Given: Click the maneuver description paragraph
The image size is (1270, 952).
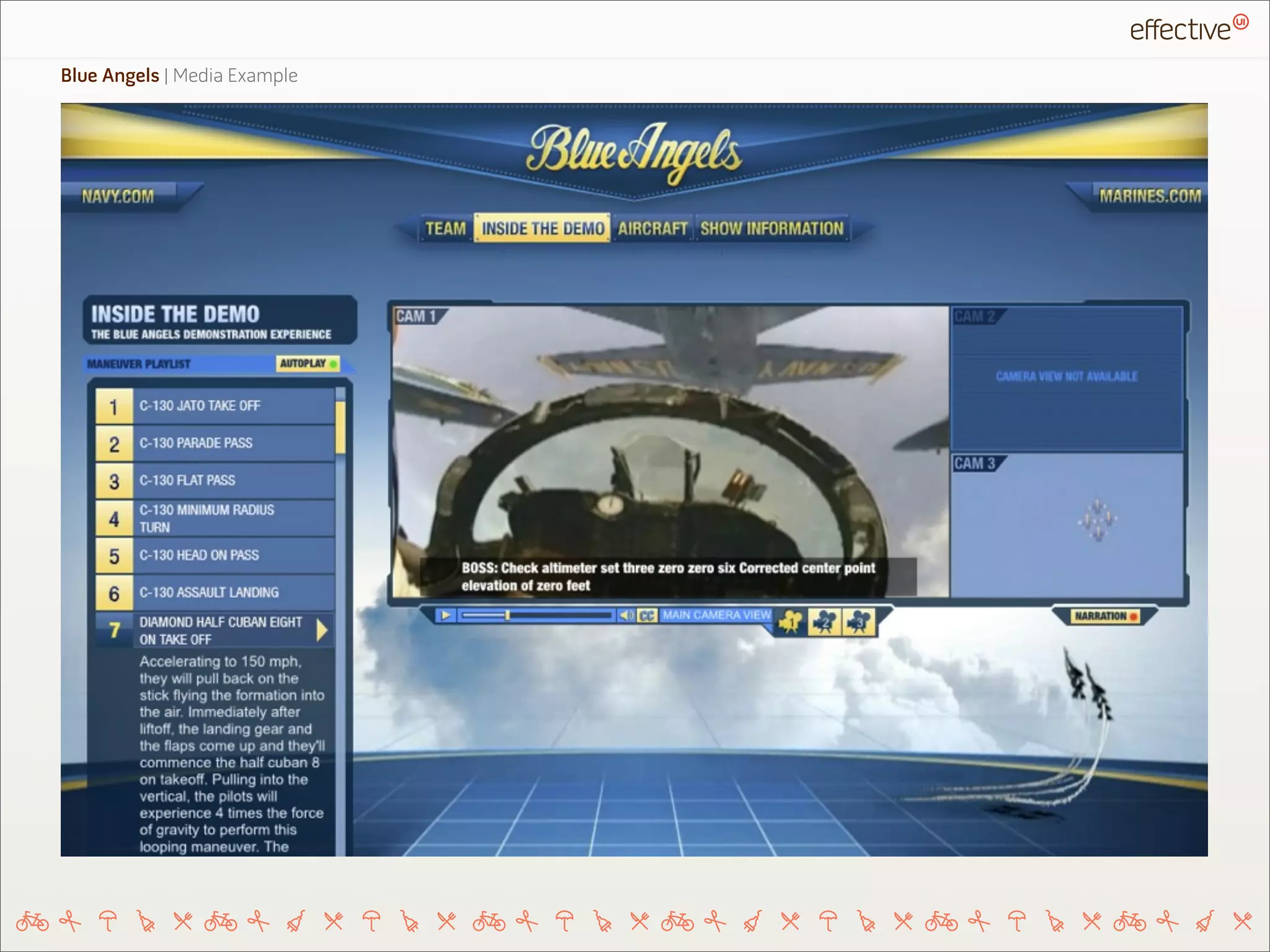Looking at the screenshot, I should click(x=232, y=754).
